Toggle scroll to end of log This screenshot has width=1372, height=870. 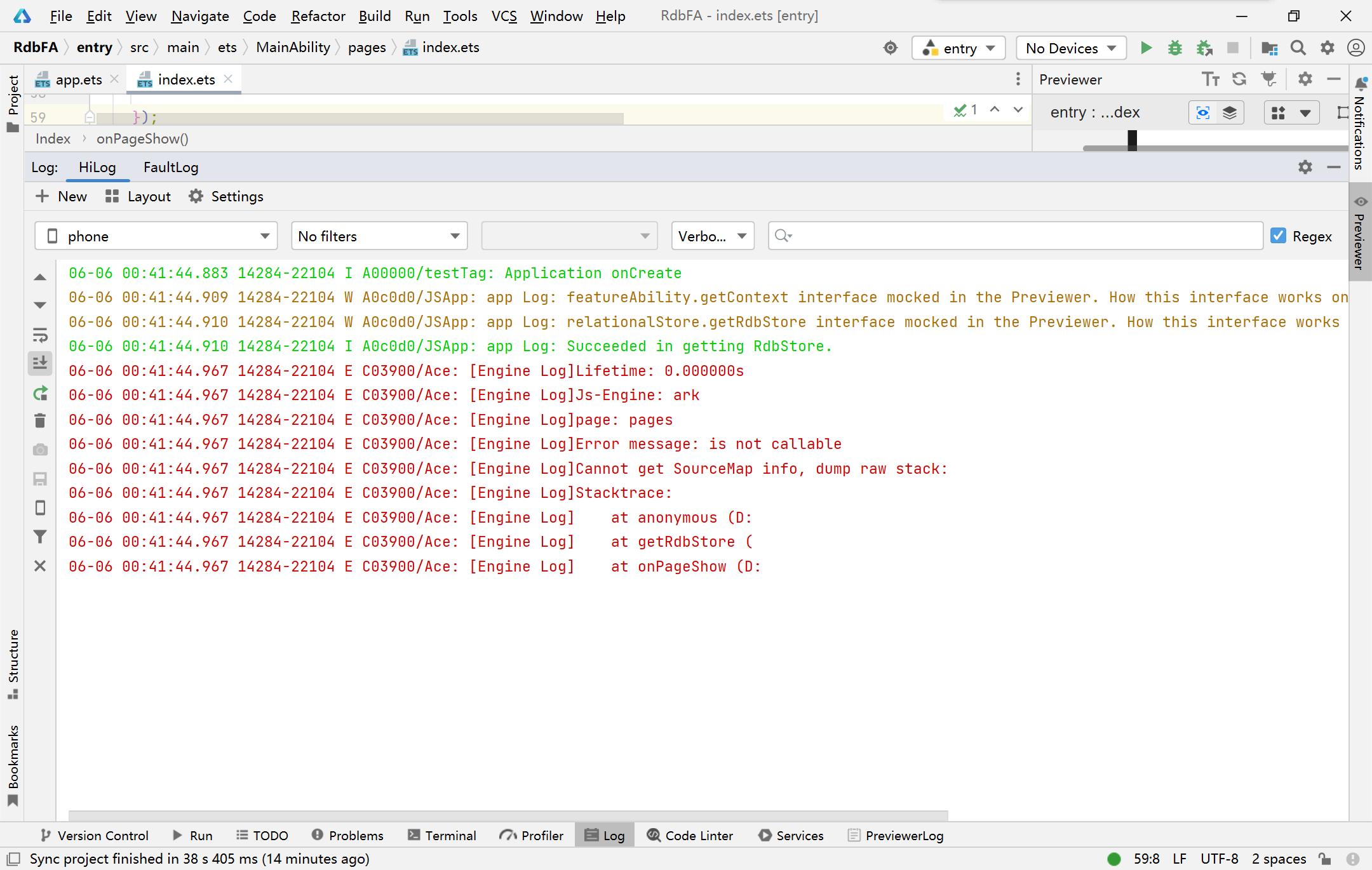point(40,363)
